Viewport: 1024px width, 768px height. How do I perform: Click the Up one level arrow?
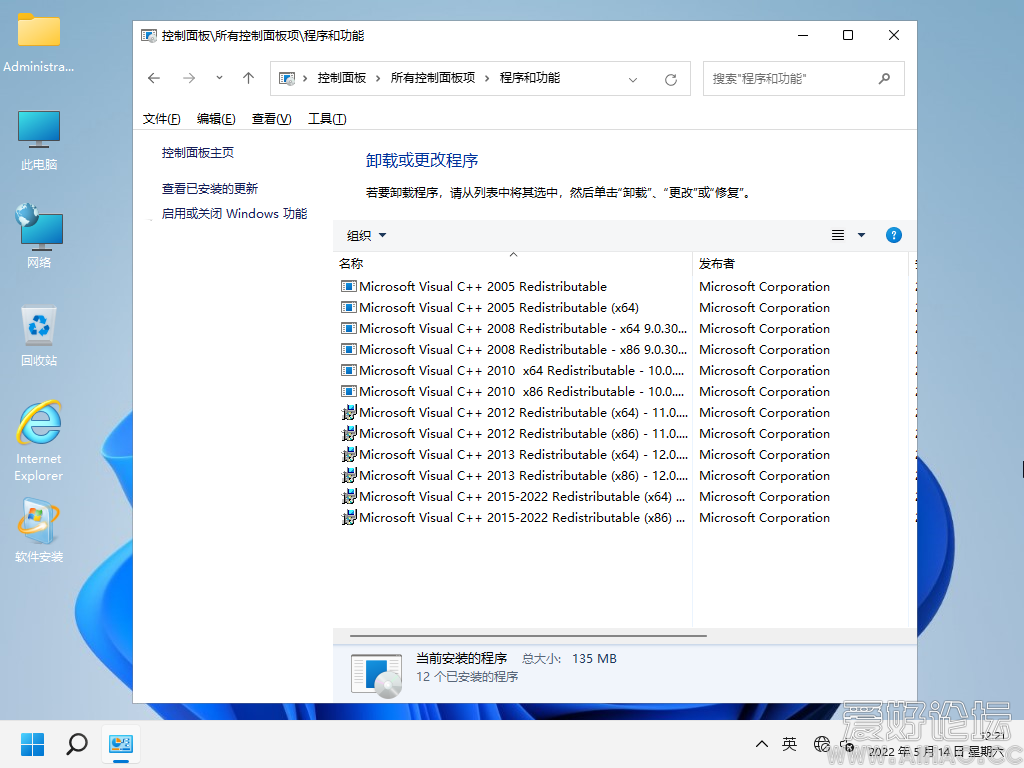(249, 78)
